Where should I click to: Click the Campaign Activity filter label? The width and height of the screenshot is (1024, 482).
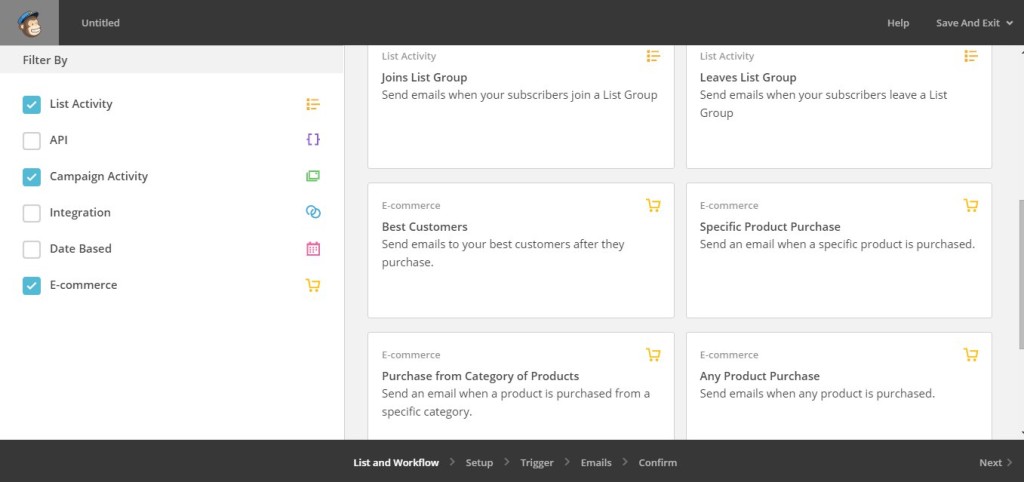click(99, 176)
